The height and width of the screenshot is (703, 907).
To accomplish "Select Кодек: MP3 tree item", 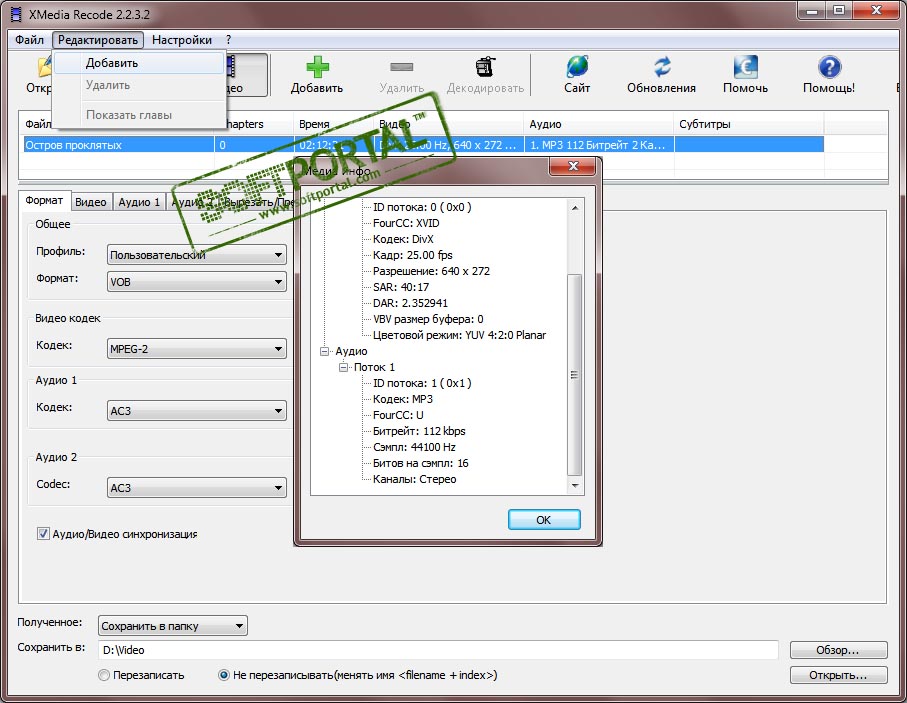I will click(403, 399).
